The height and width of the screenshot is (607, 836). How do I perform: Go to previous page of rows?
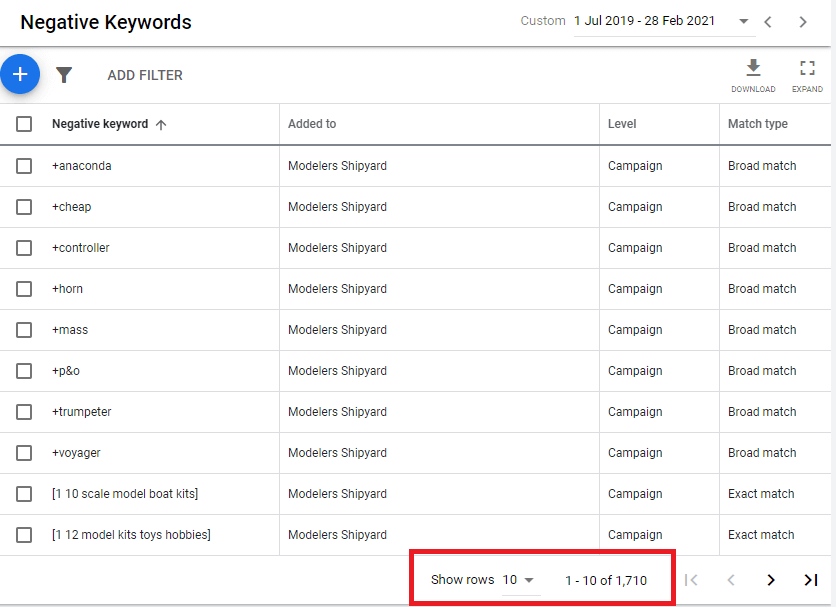(731, 580)
